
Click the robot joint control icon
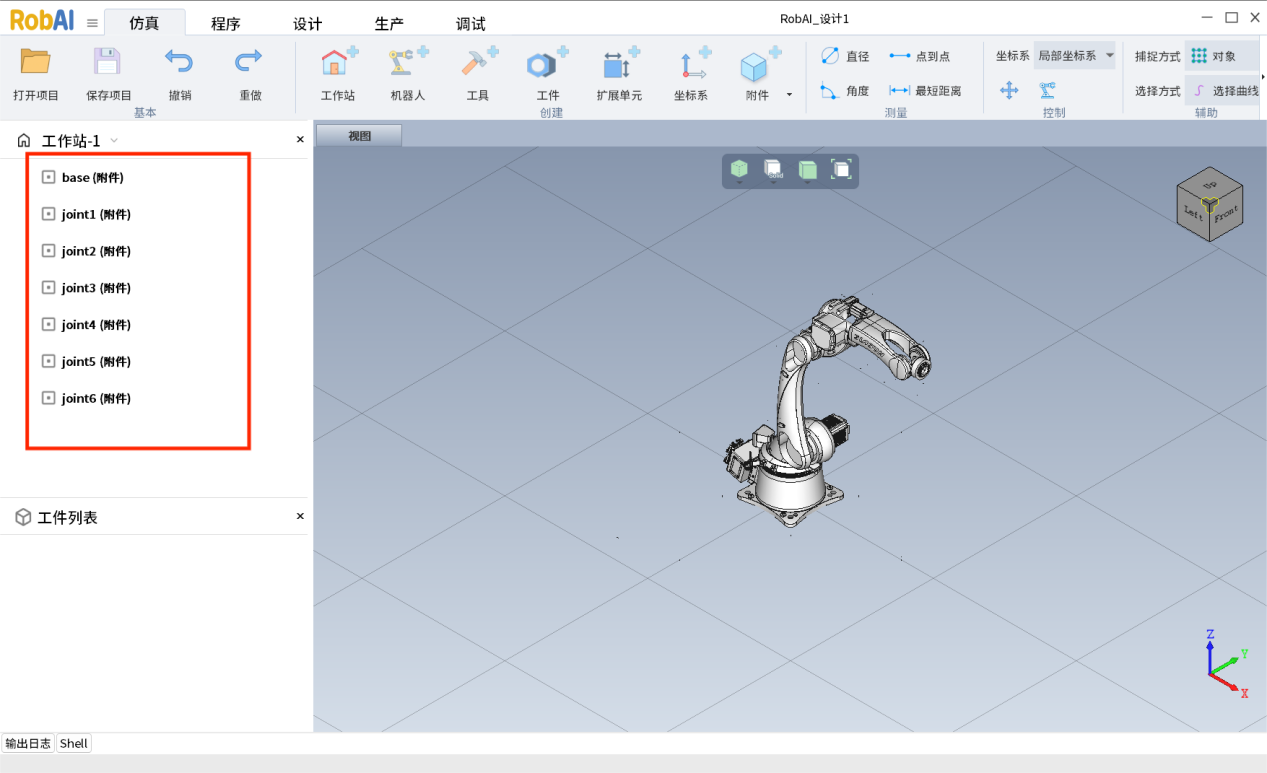click(x=1047, y=91)
